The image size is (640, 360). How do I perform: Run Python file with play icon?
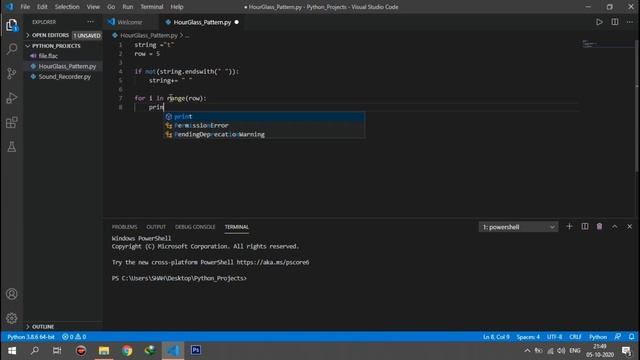(599, 22)
